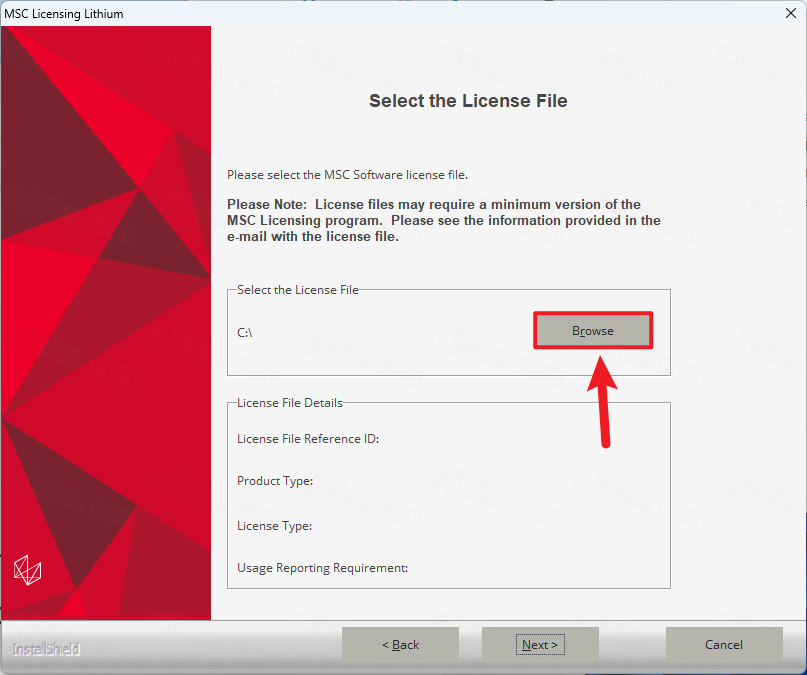The width and height of the screenshot is (807, 675).
Task: Click the Please select the MSC Software text
Action: [x=347, y=175]
